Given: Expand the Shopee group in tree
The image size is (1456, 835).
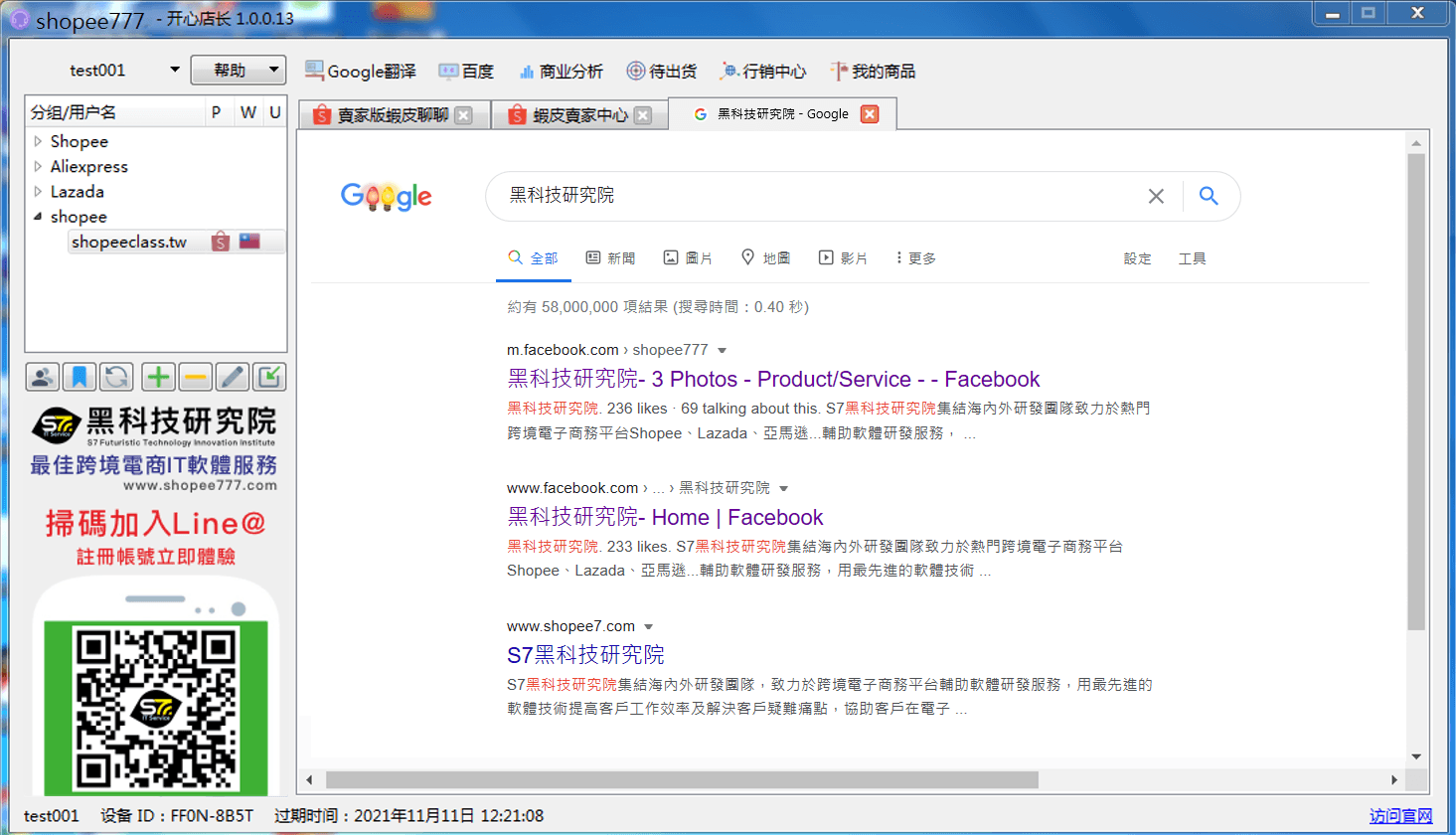Looking at the screenshot, I should [38, 141].
